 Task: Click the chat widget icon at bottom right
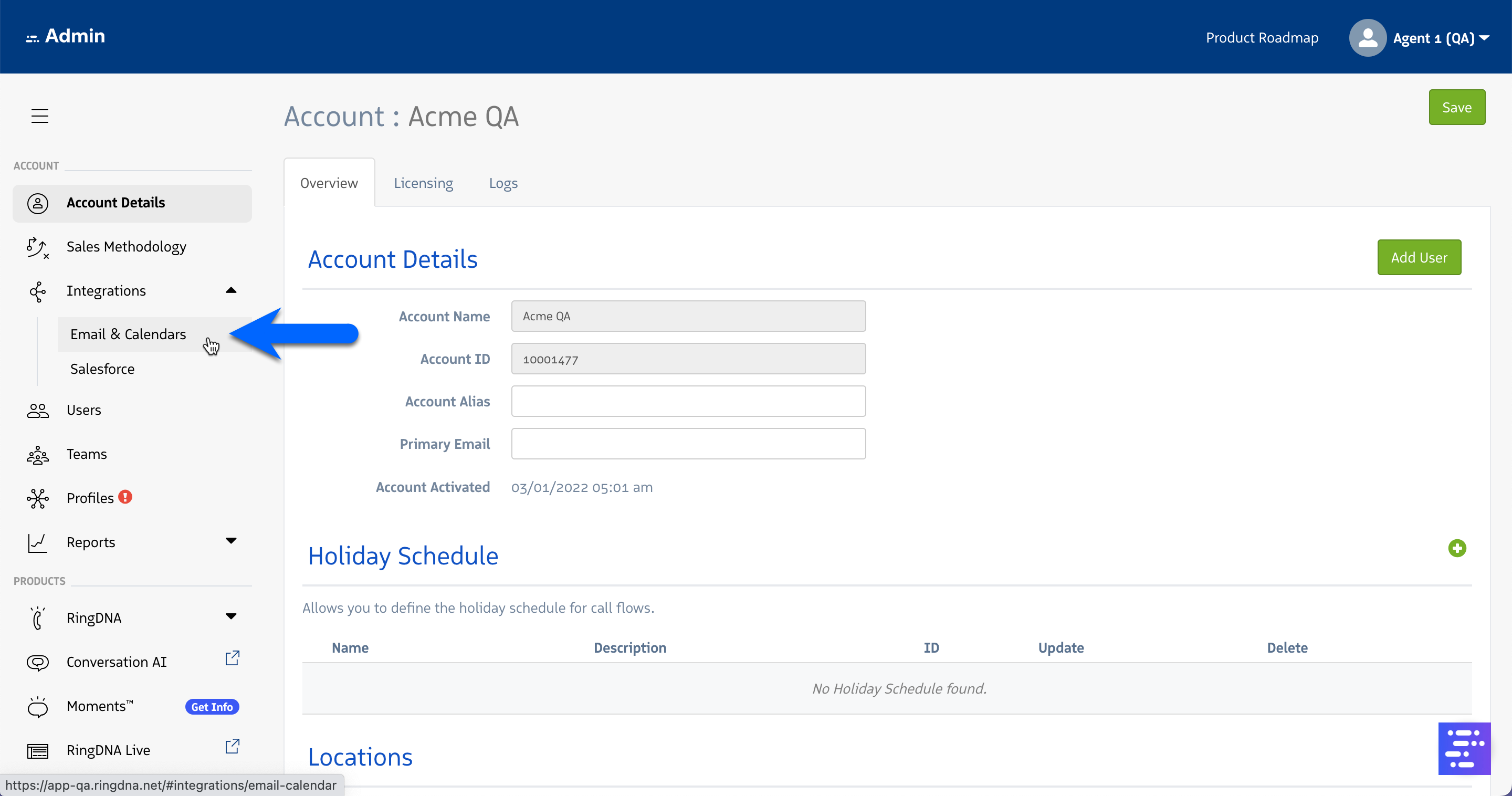pos(1463,748)
